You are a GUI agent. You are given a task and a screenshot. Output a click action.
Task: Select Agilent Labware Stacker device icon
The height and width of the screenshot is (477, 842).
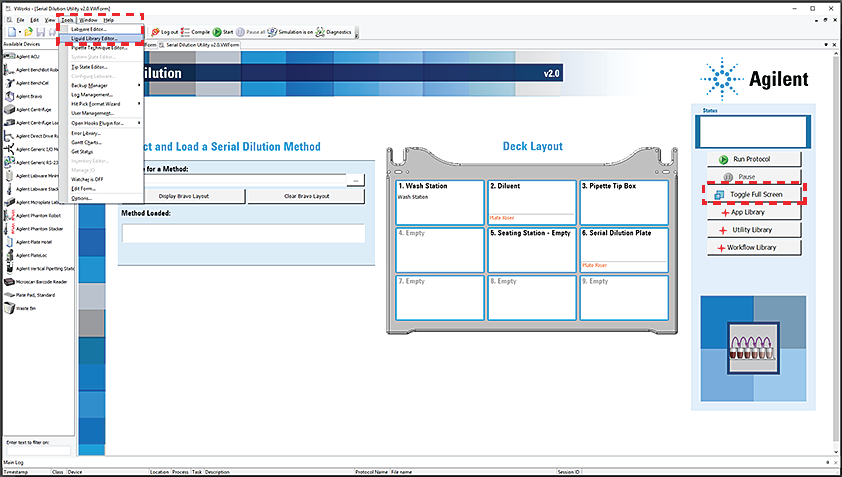coord(9,189)
